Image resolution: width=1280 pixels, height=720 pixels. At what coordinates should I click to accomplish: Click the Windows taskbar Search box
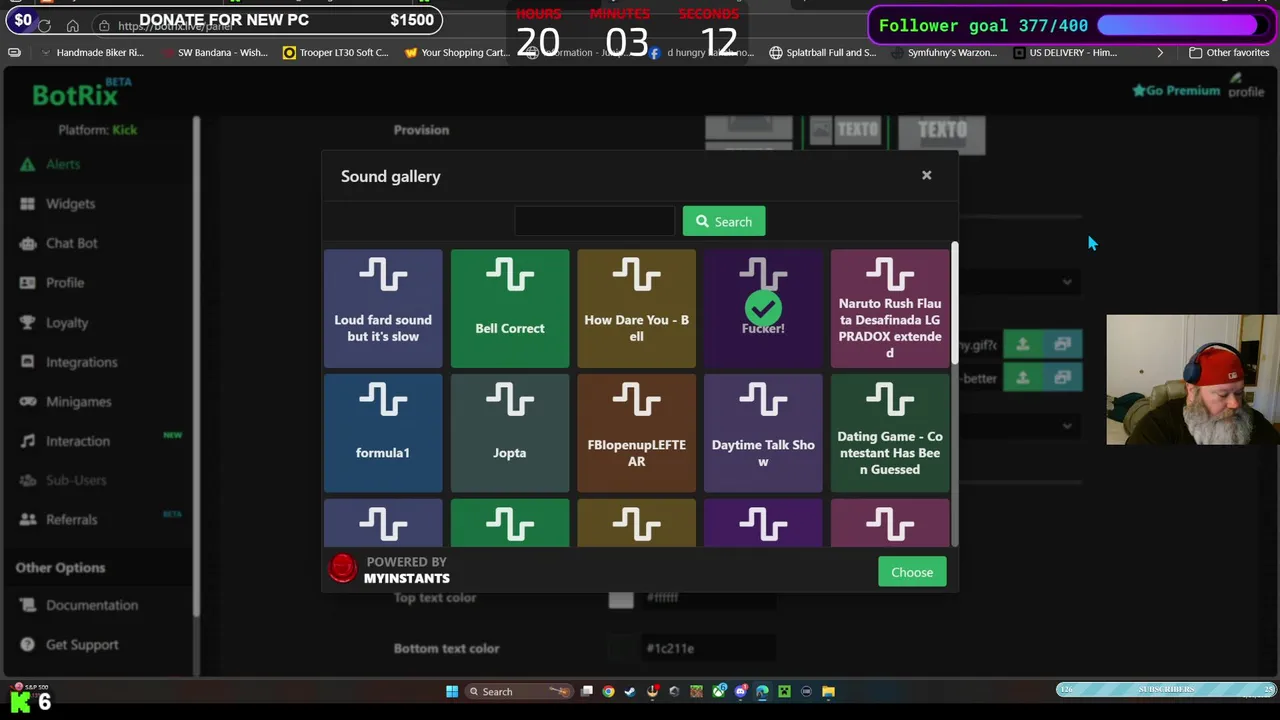point(519,691)
